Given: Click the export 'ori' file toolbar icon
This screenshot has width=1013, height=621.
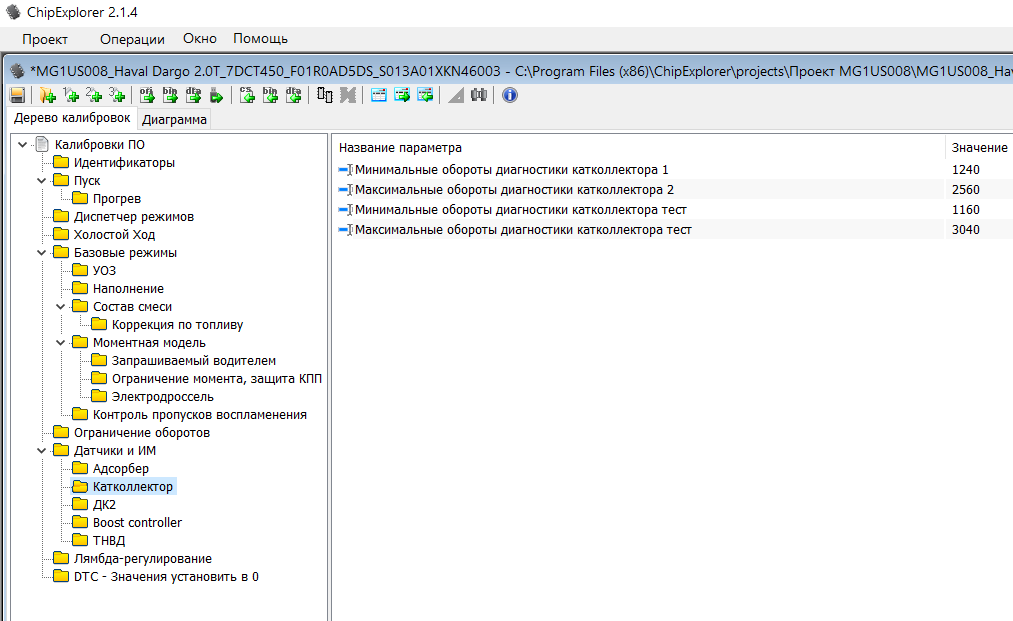Looking at the screenshot, I should pos(147,95).
